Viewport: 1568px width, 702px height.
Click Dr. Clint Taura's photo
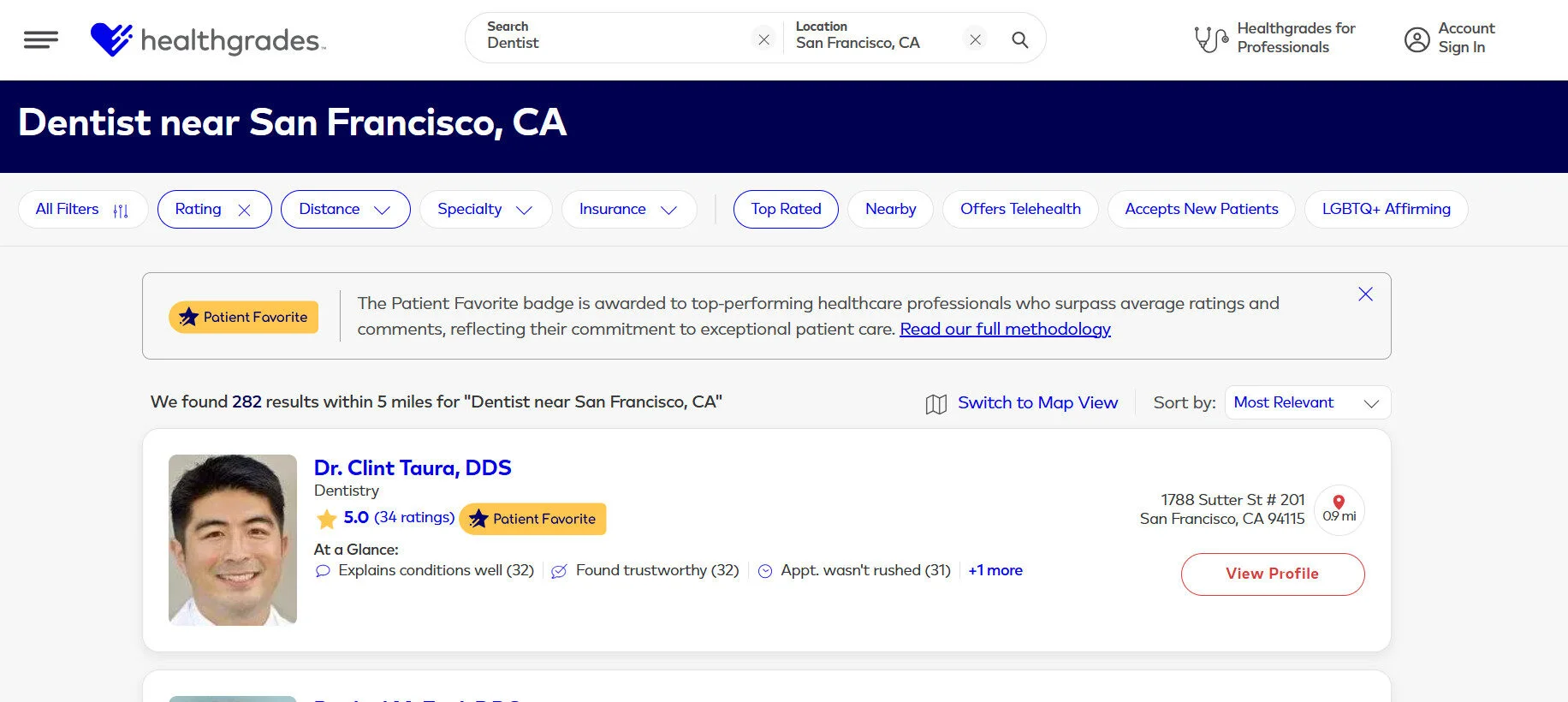(233, 539)
